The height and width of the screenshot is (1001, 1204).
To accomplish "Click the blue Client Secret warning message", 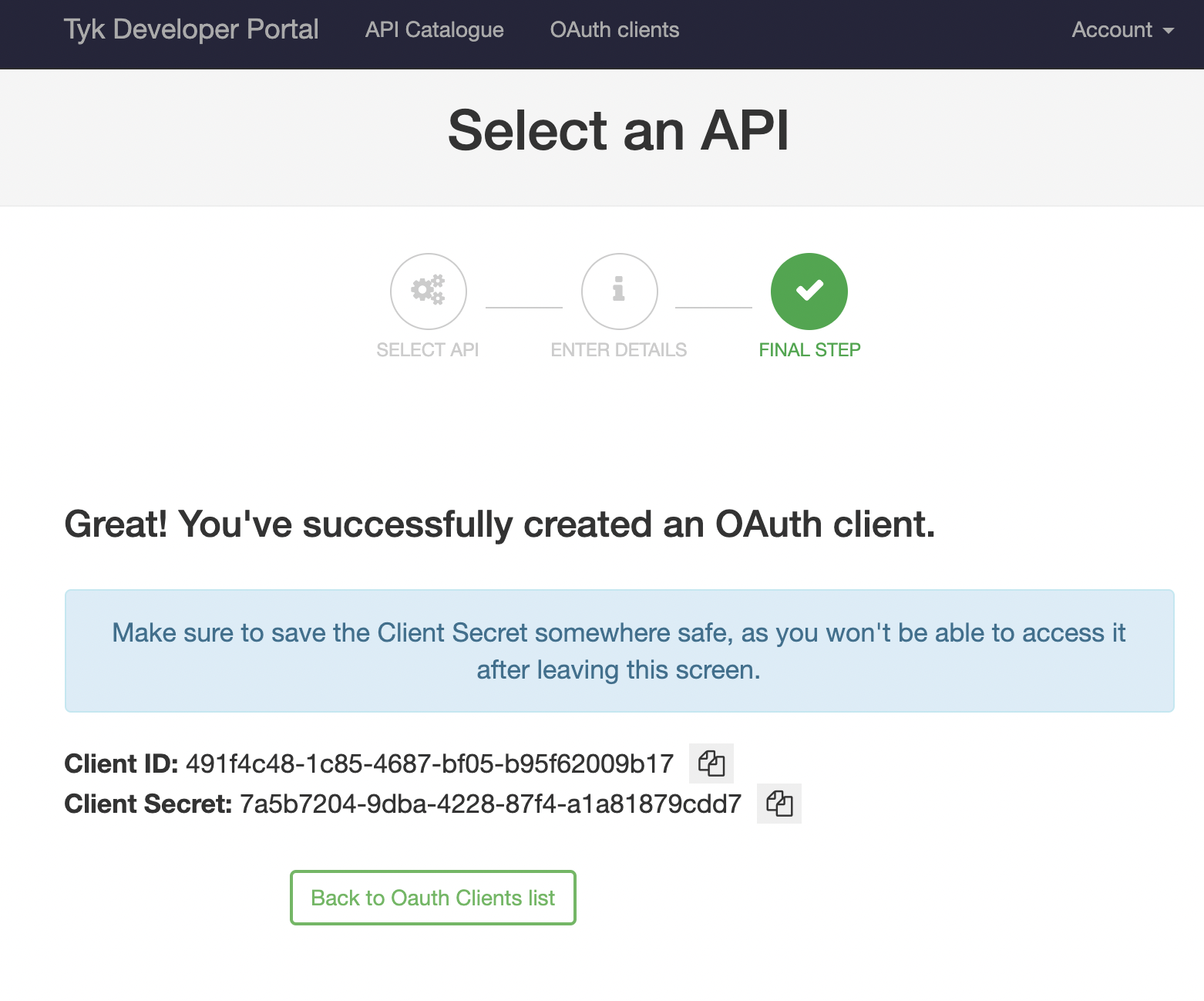I will pyautogui.click(x=619, y=651).
